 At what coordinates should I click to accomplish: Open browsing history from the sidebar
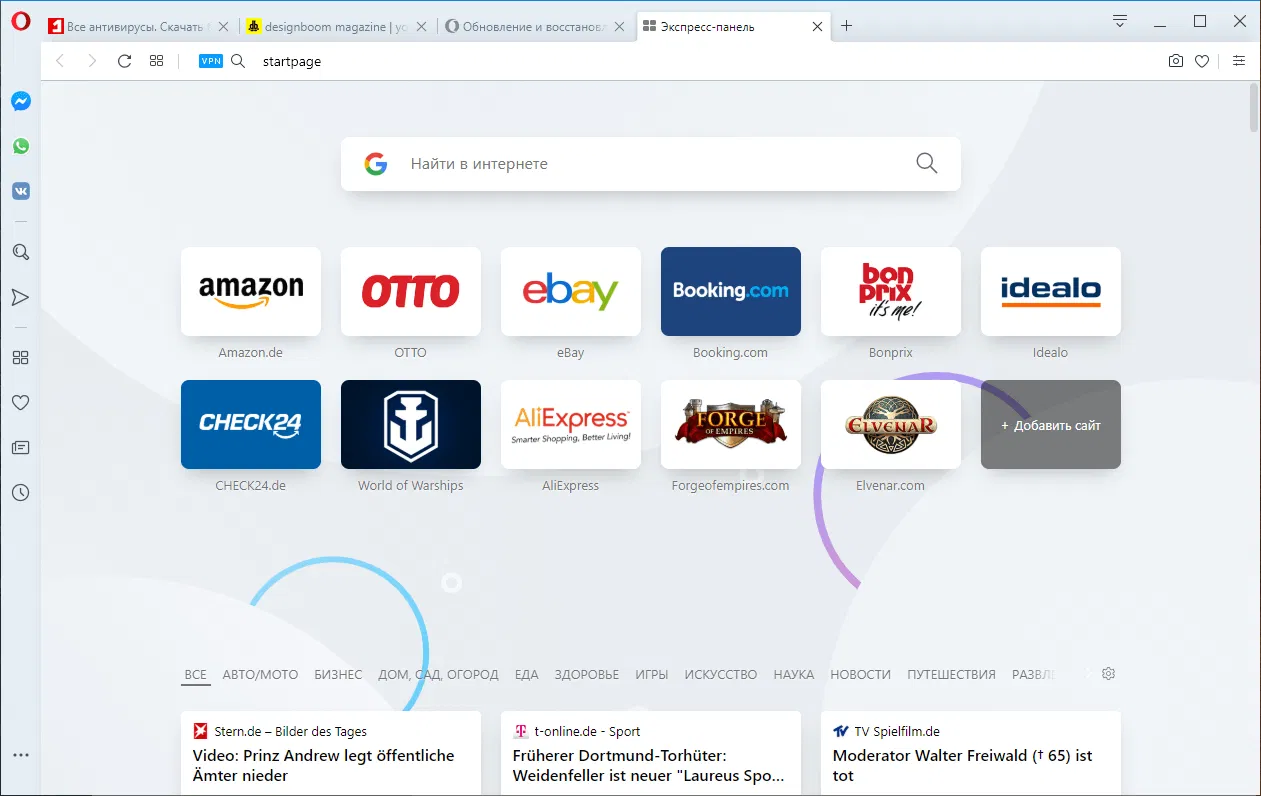coord(20,492)
